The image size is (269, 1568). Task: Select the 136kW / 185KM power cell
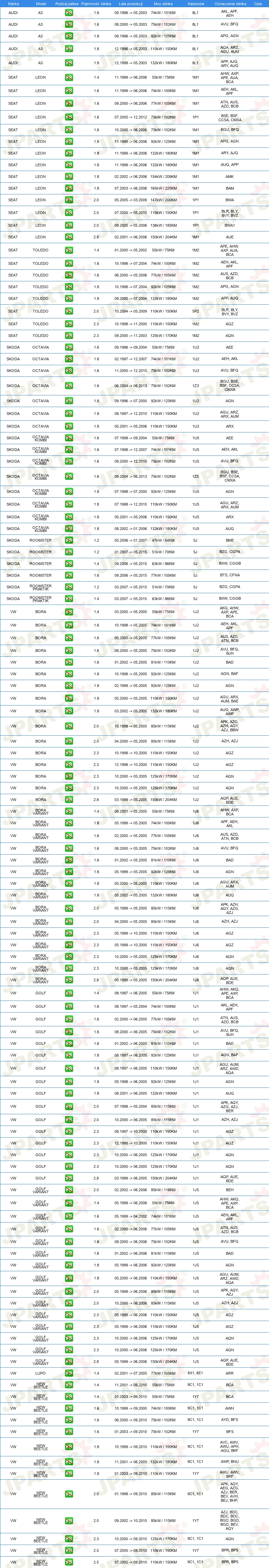[163, 225]
